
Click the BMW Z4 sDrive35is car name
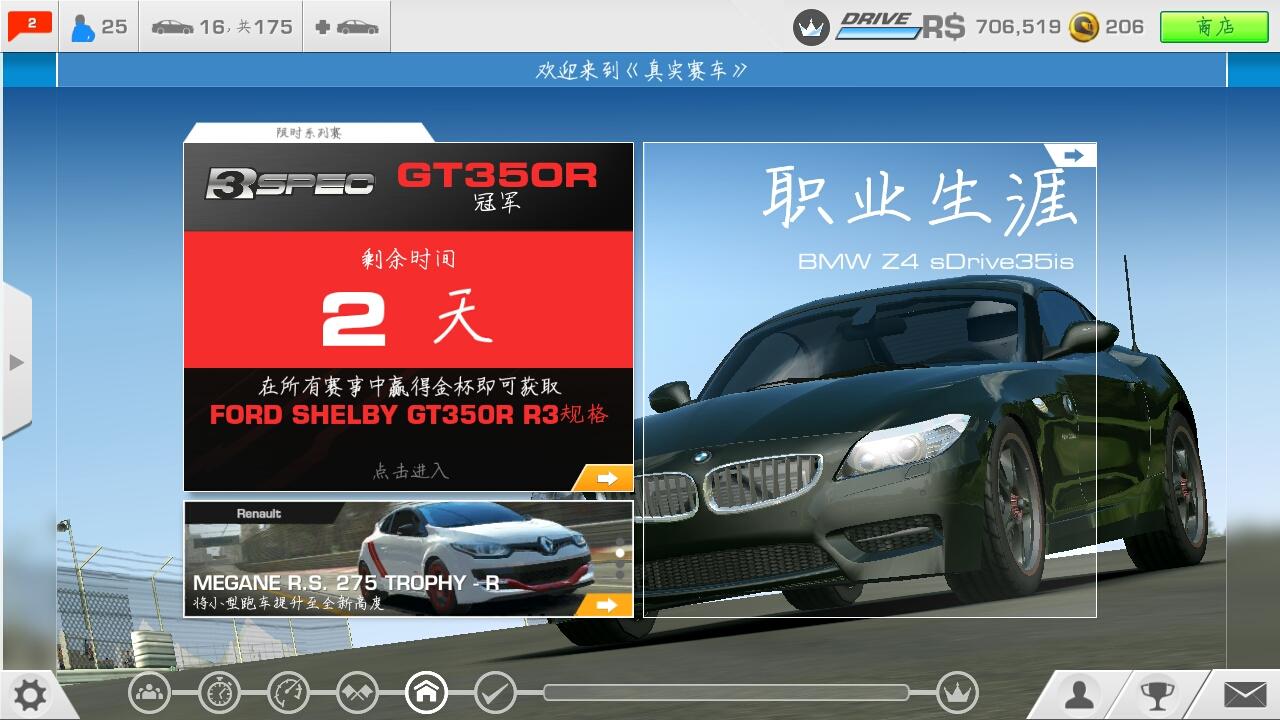[935, 262]
